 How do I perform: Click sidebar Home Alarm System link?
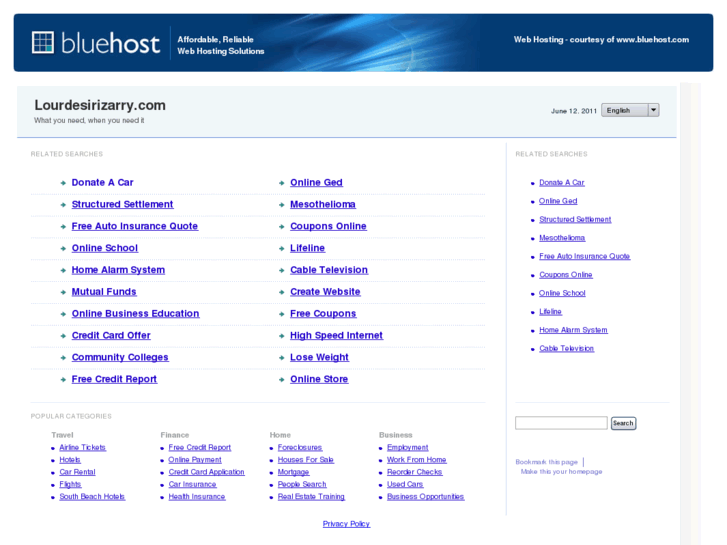(x=573, y=330)
